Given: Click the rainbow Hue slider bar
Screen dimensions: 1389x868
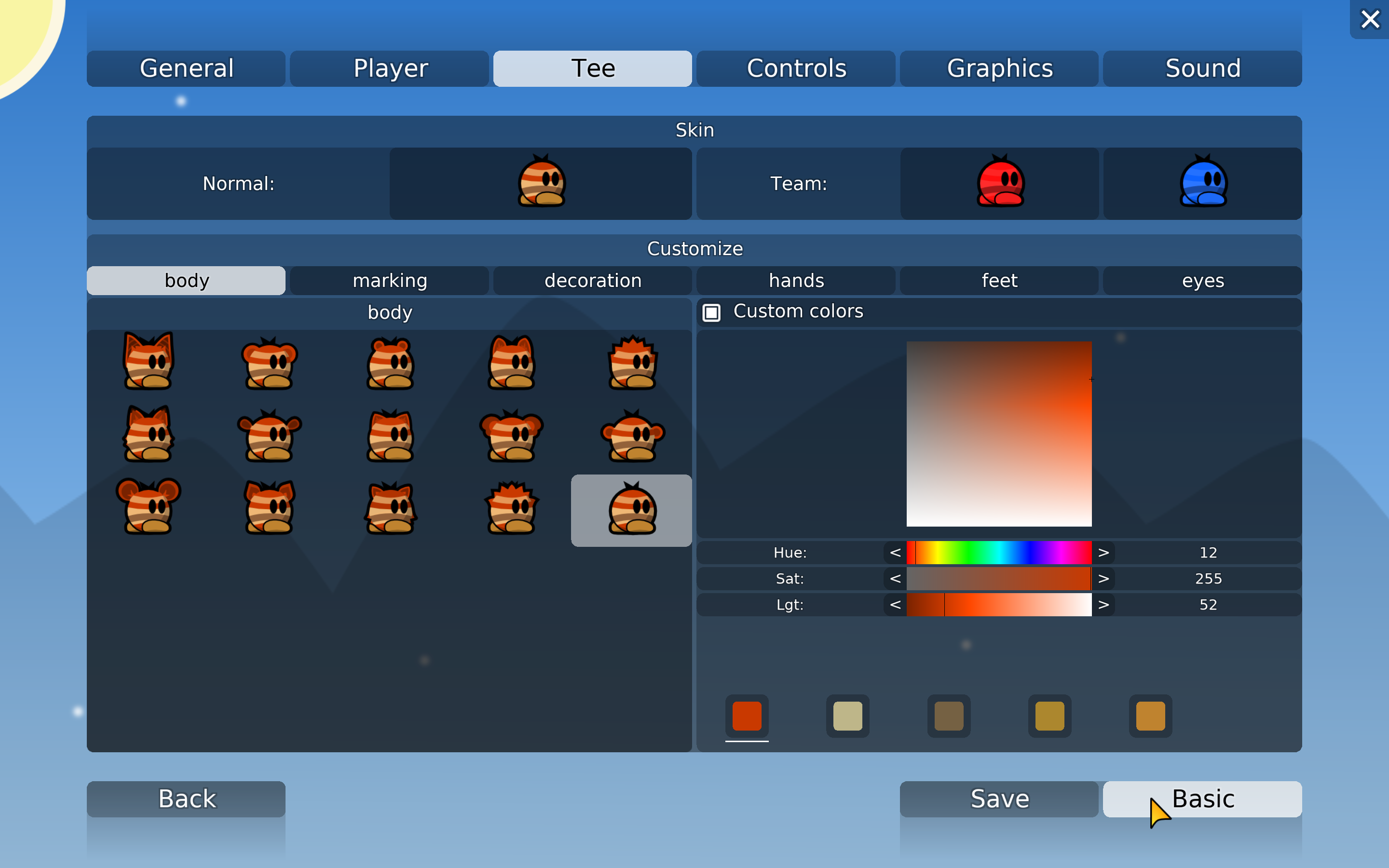Looking at the screenshot, I should 999,553.
